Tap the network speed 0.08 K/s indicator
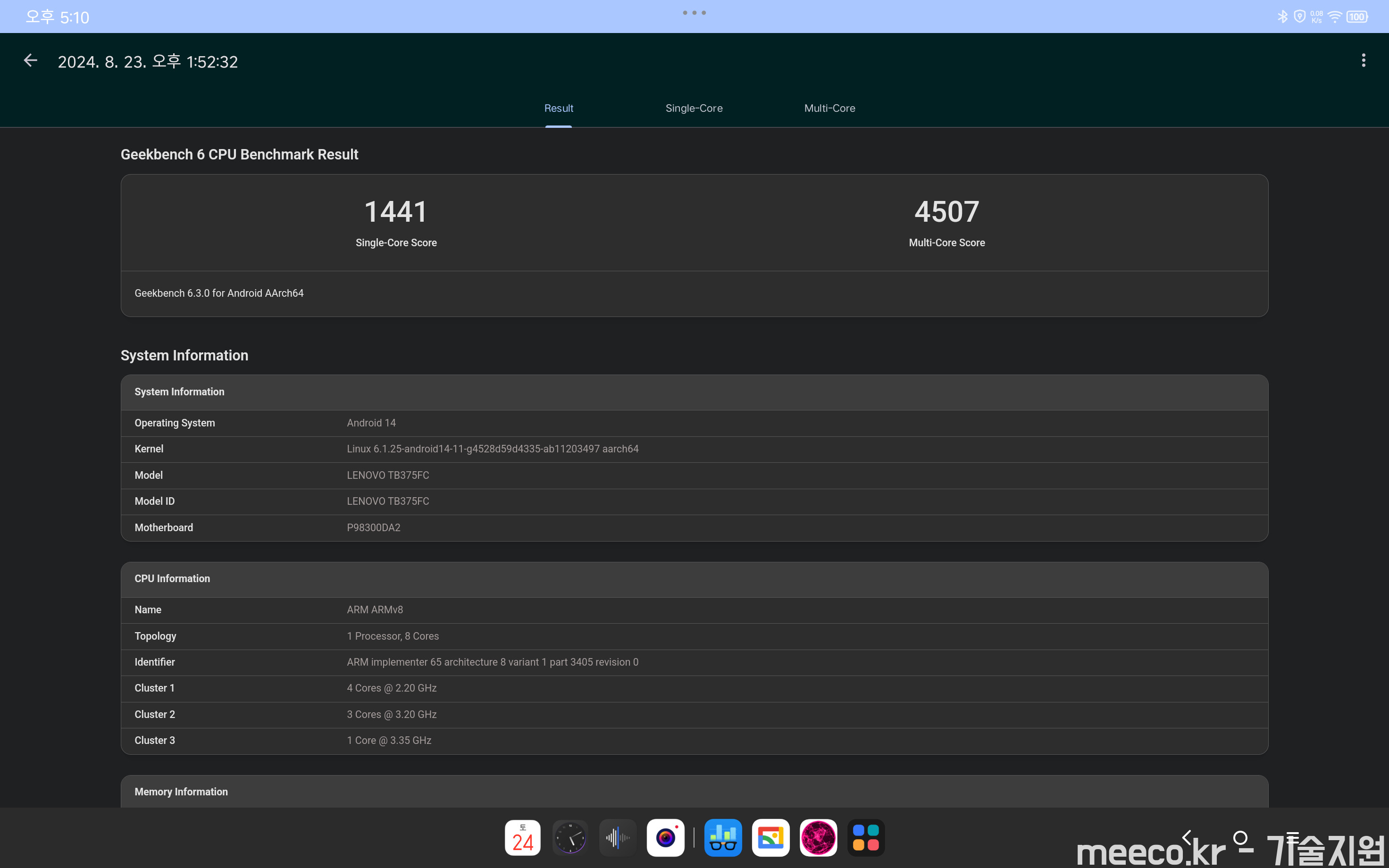Viewport: 1389px width, 868px height. [1317, 17]
